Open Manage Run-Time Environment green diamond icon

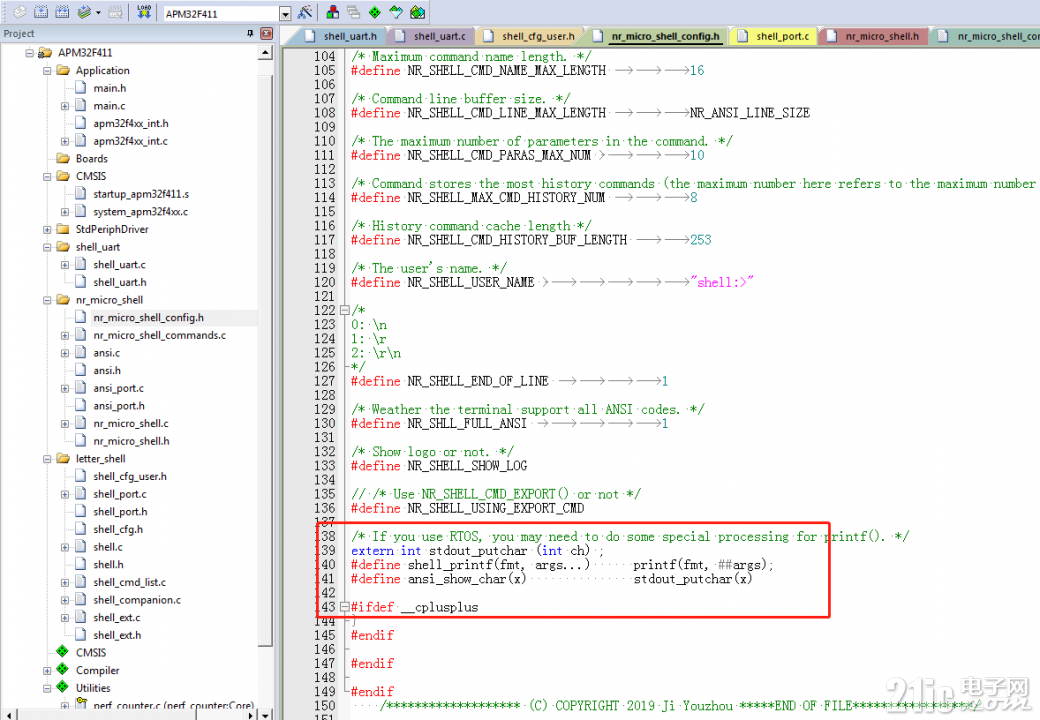click(x=375, y=12)
